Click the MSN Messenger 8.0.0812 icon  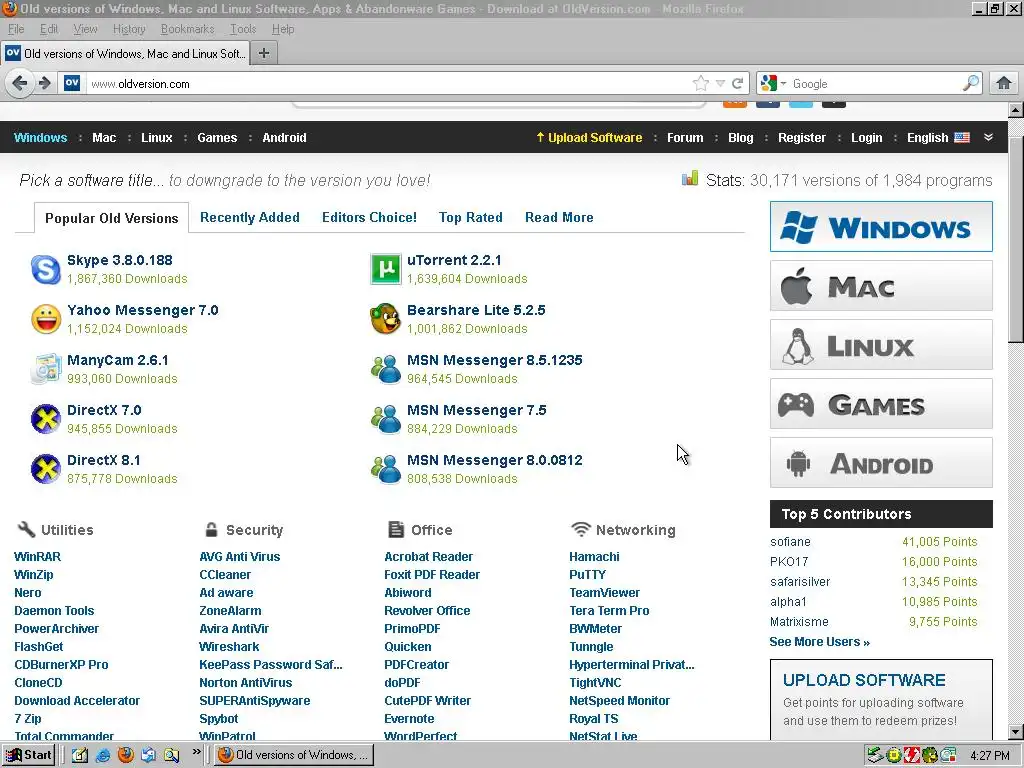(385, 469)
